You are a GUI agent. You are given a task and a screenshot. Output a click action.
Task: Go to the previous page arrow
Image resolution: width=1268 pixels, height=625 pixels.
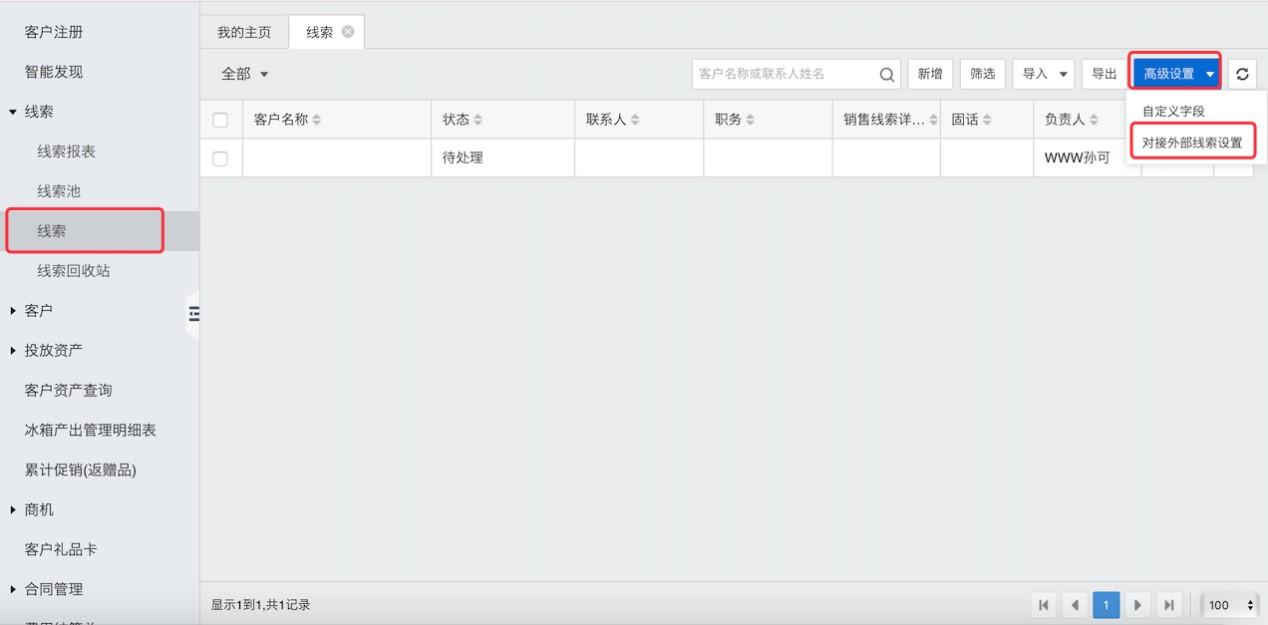pos(1075,605)
